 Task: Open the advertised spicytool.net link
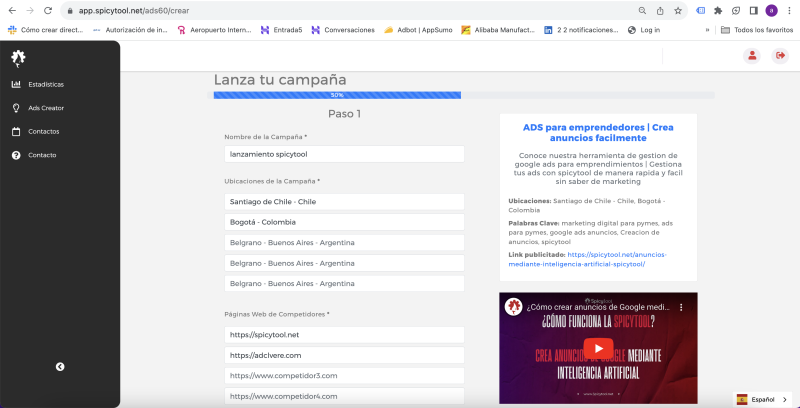588,259
